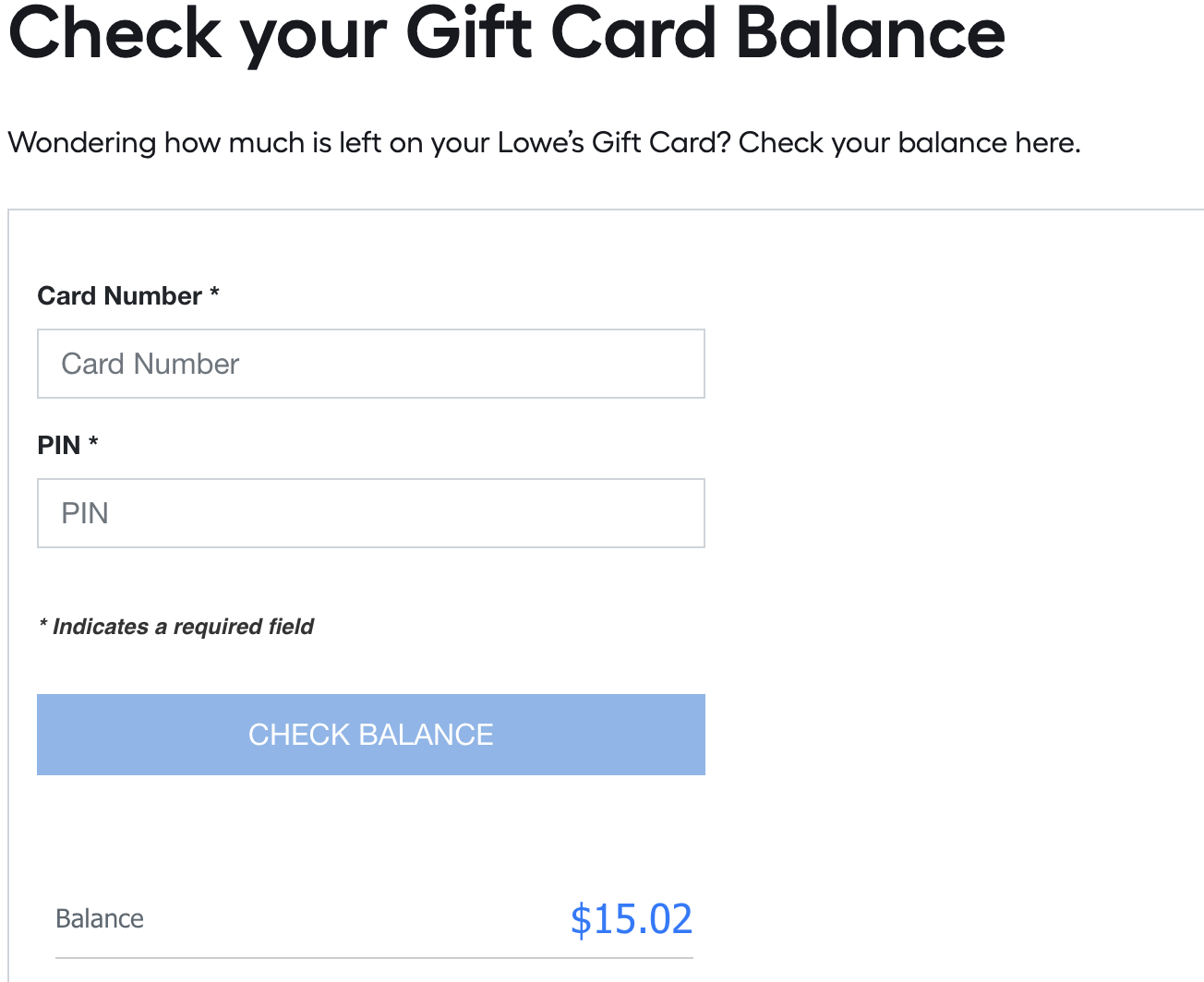Click the "Indicates a required field" note
This screenshot has height=982, width=1204.
tap(183, 627)
